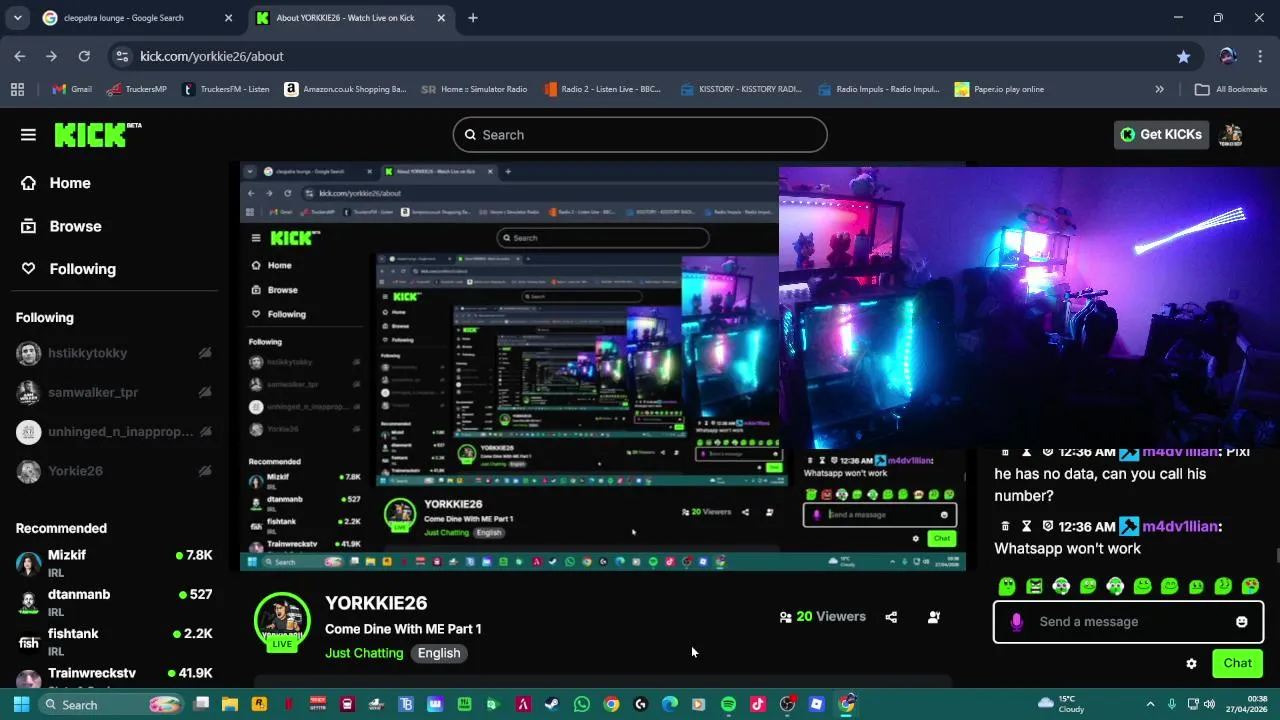The image size is (1280, 720).
Task: Click the Send a message field
Action: tap(1128, 622)
